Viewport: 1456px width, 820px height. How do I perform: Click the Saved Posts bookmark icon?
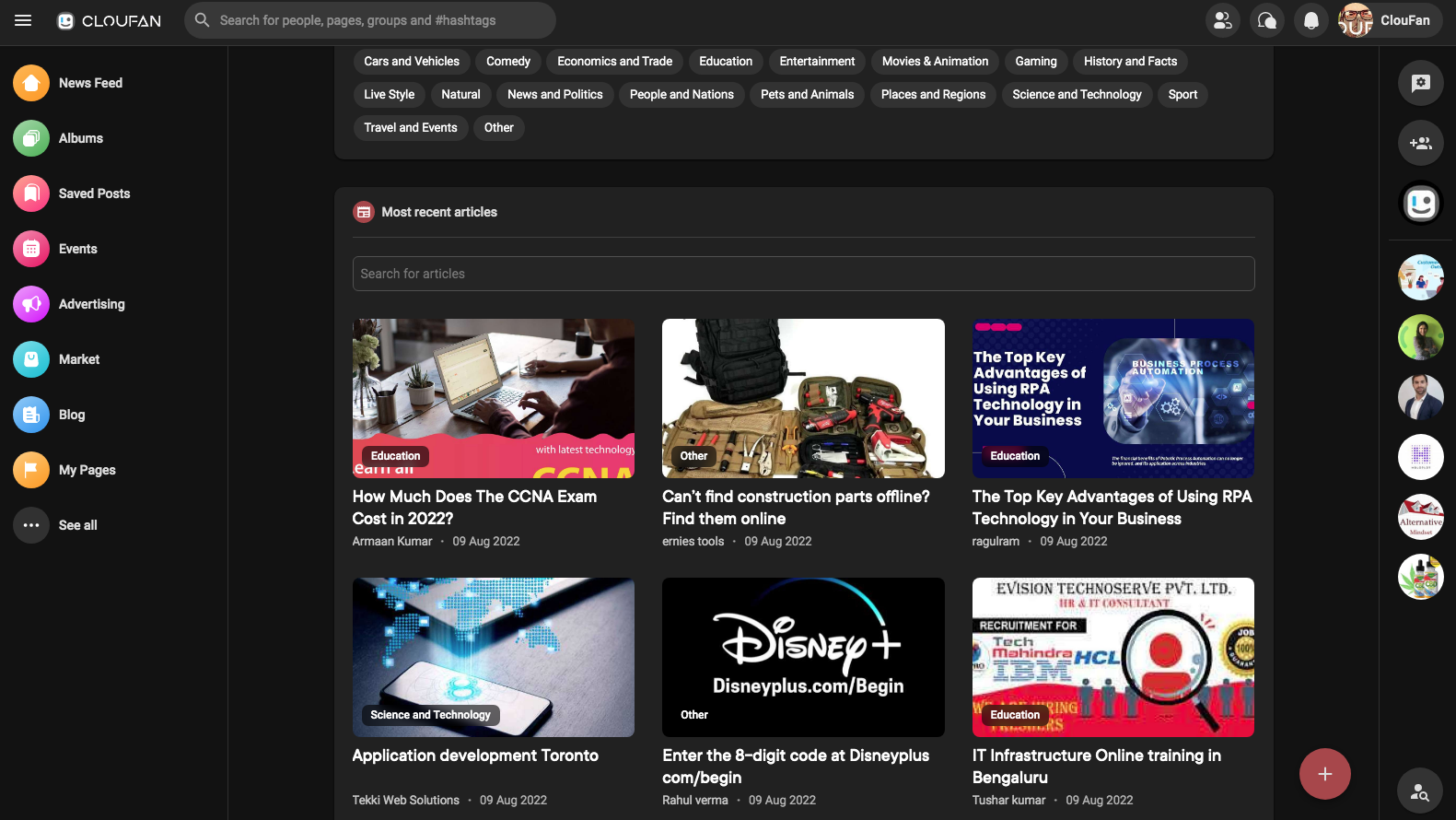click(x=31, y=193)
